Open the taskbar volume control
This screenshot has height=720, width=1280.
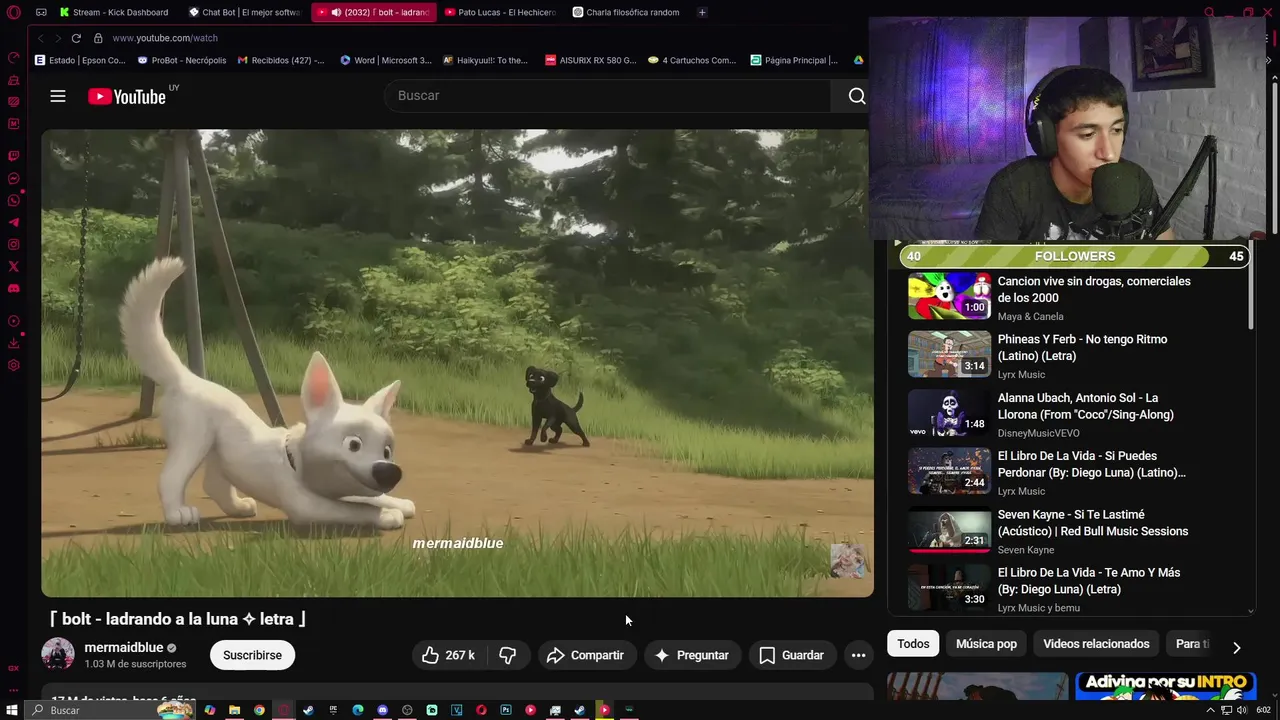click(x=1241, y=710)
